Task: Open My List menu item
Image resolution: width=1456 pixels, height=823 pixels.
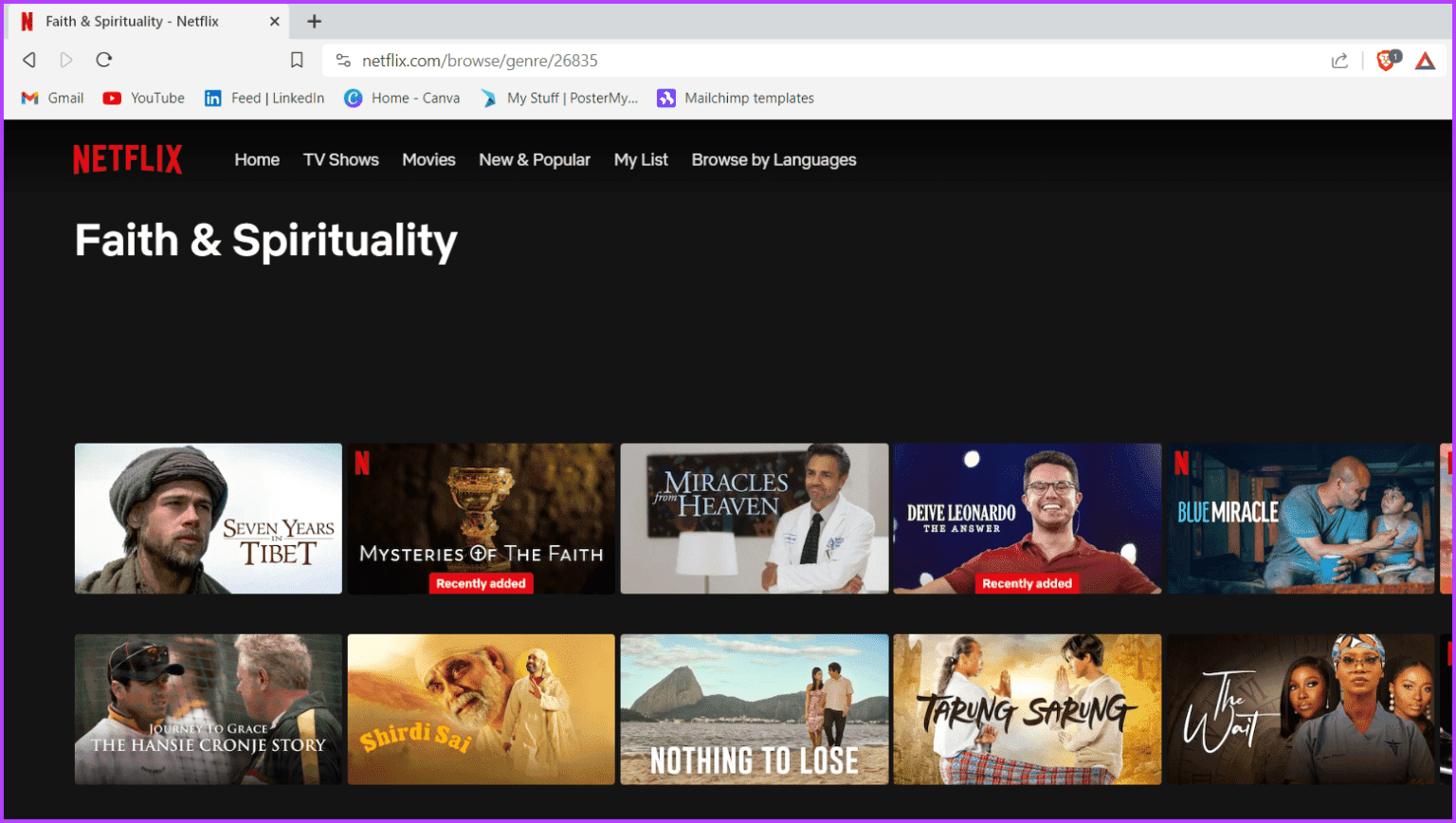Action: (x=641, y=159)
